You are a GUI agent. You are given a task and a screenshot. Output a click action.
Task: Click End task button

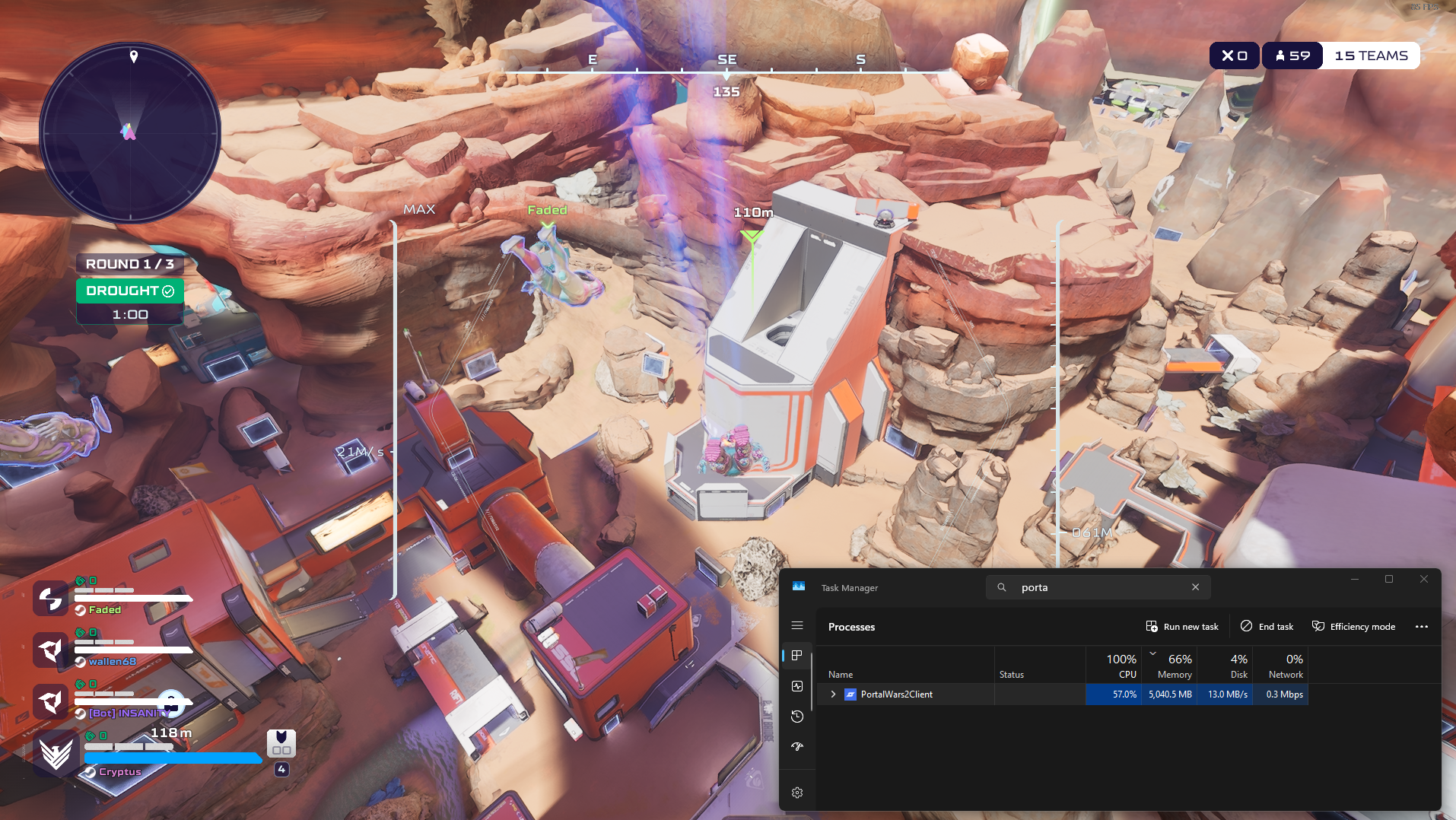[x=1267, y=627]
